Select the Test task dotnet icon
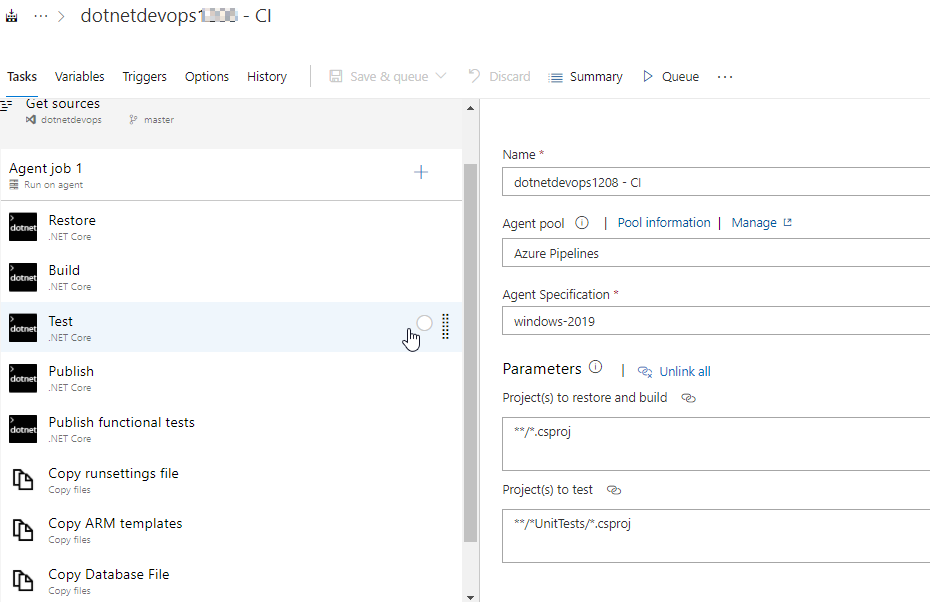This screenshot has width=930, height=602. click(23, 328)
